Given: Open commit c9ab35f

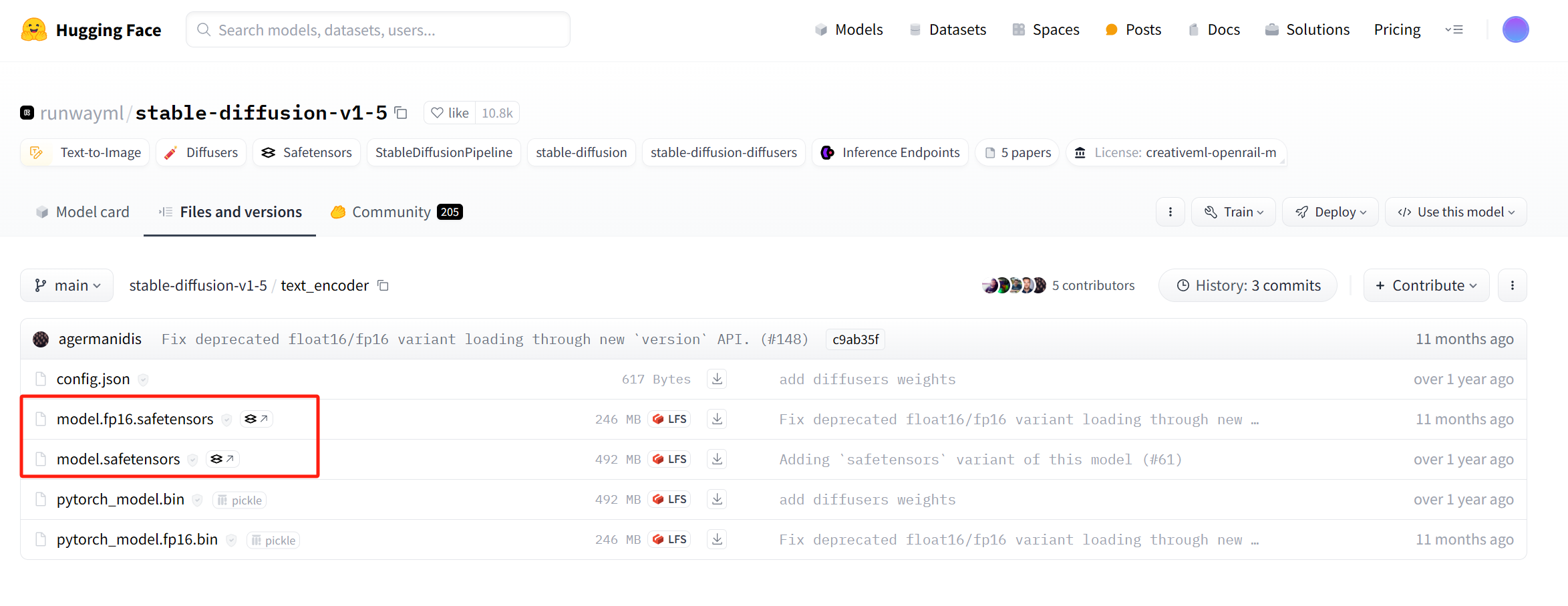Looking at the screenshot, I should click(855, 339).
